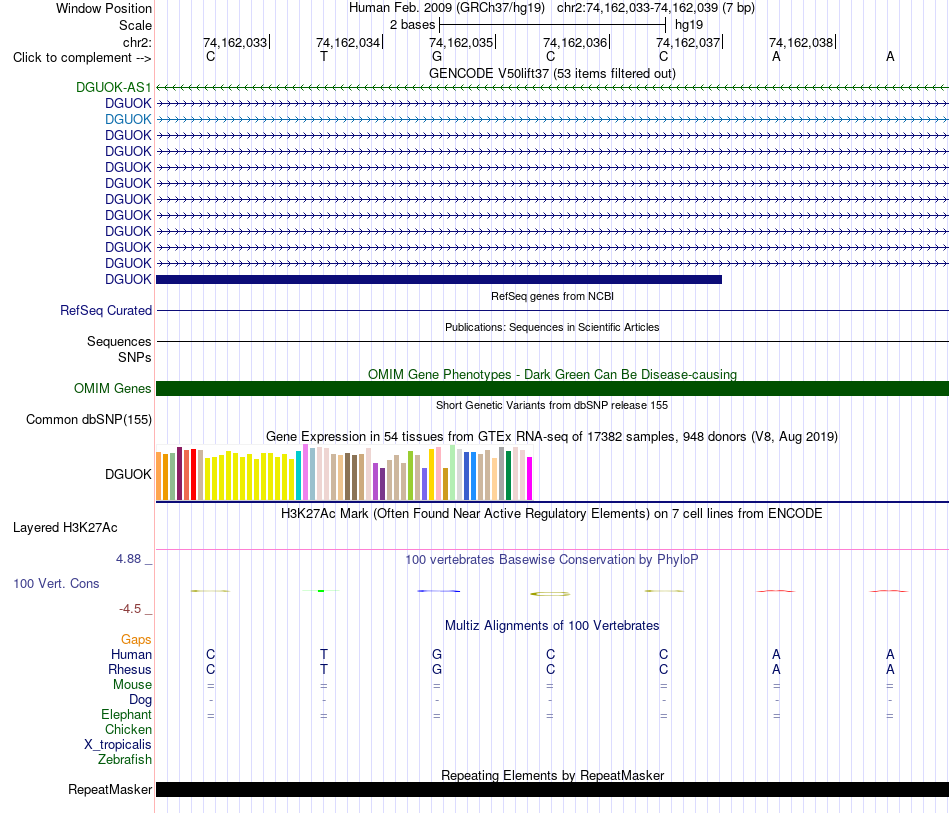Viewport: 950px width, 813px height.
Task: Click the 'DGUOK' label beside GTEx chart
Action: (x=128, y=474)
